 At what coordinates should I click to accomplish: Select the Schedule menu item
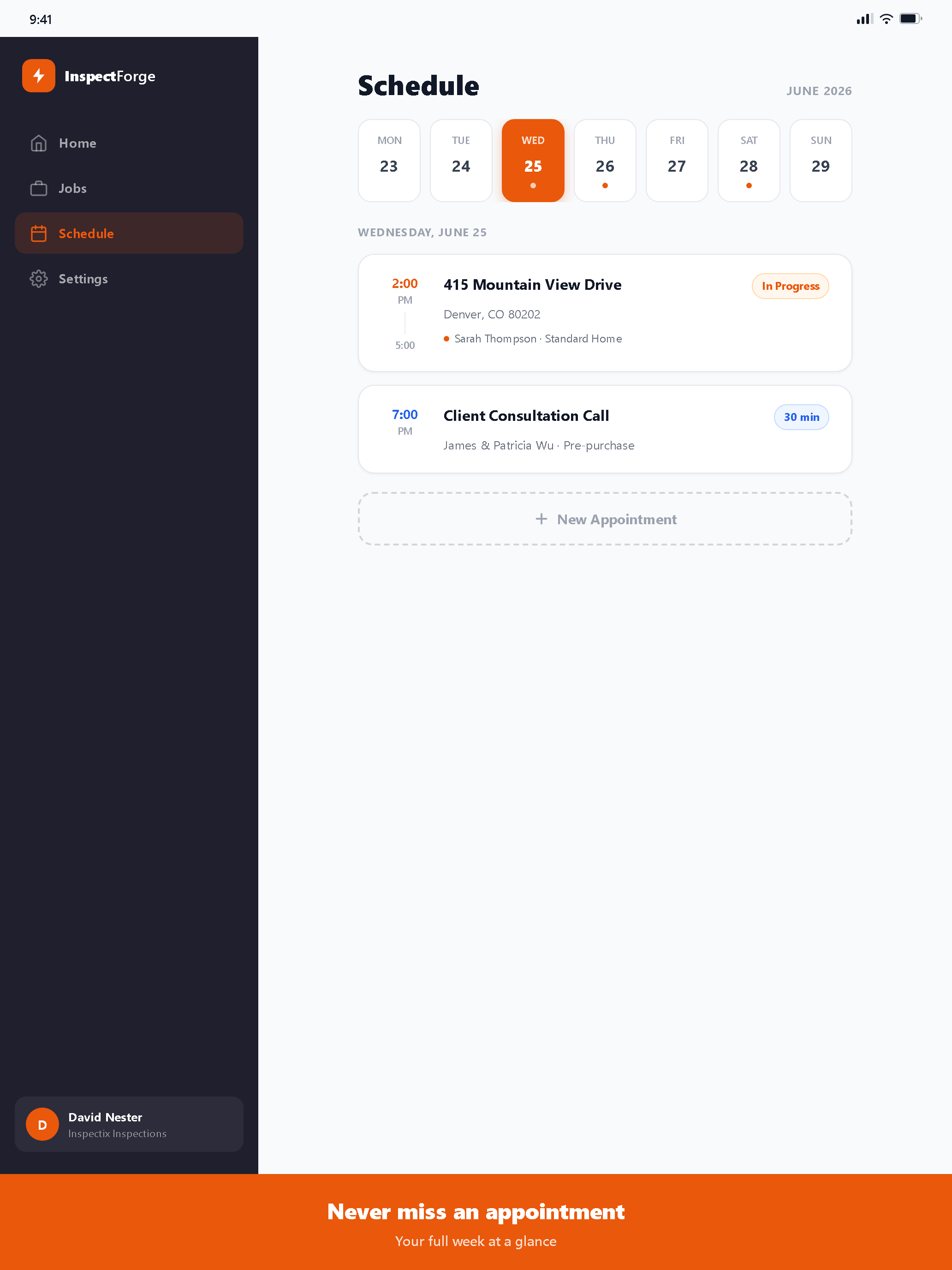pyautogui.click(x=129, y=234)
